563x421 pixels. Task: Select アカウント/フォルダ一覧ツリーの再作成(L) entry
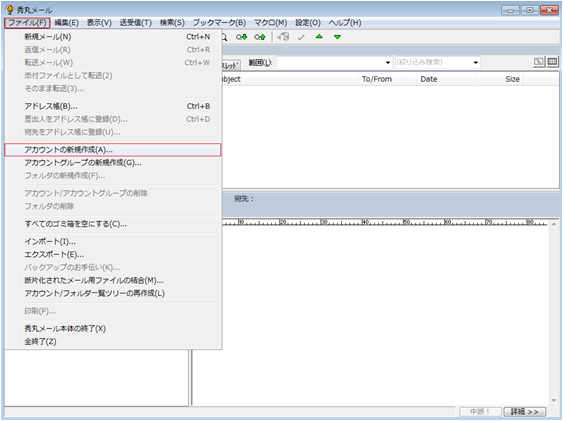click(113, 293)
